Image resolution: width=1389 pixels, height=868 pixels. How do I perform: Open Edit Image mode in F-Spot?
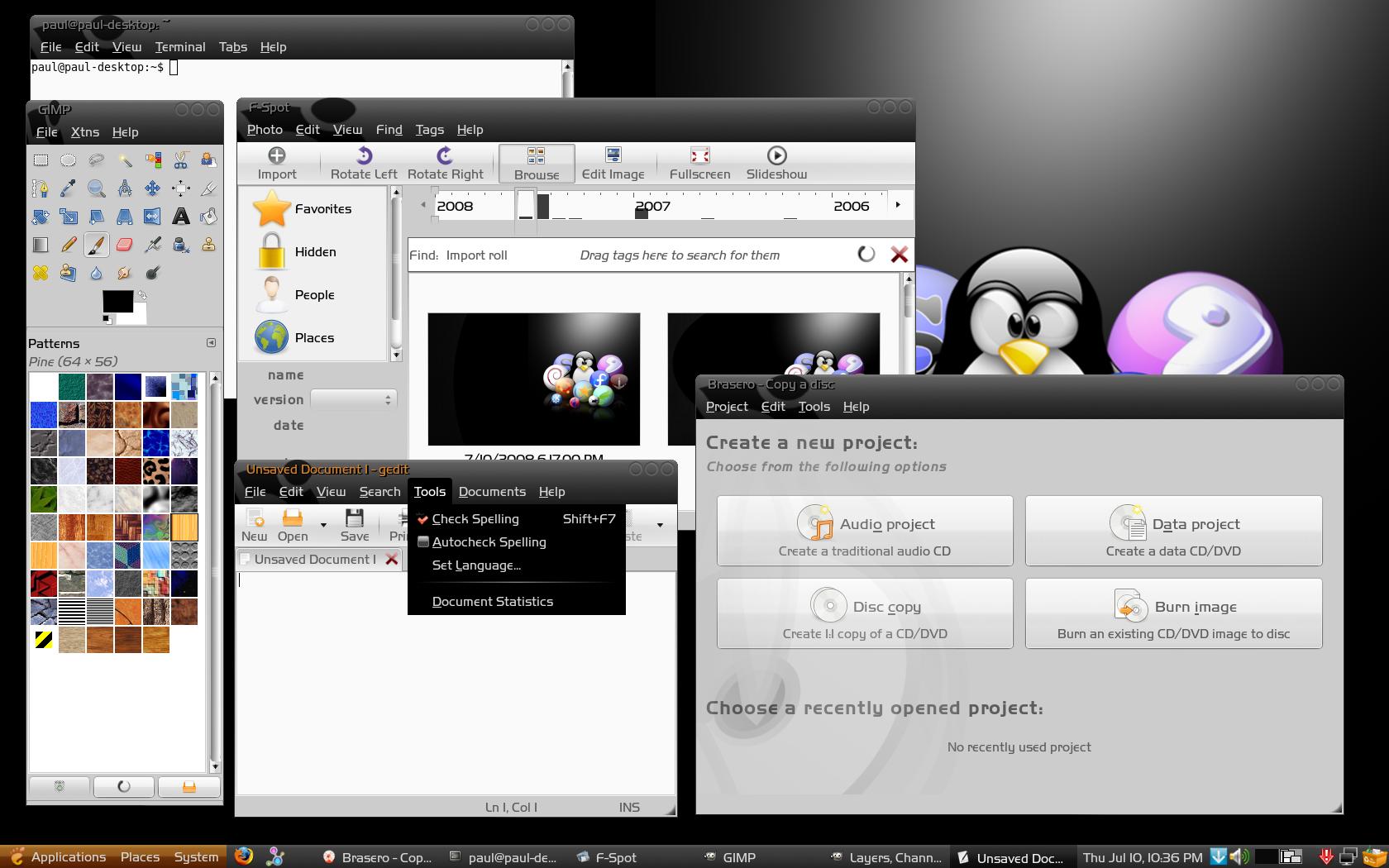pos(613,163)
